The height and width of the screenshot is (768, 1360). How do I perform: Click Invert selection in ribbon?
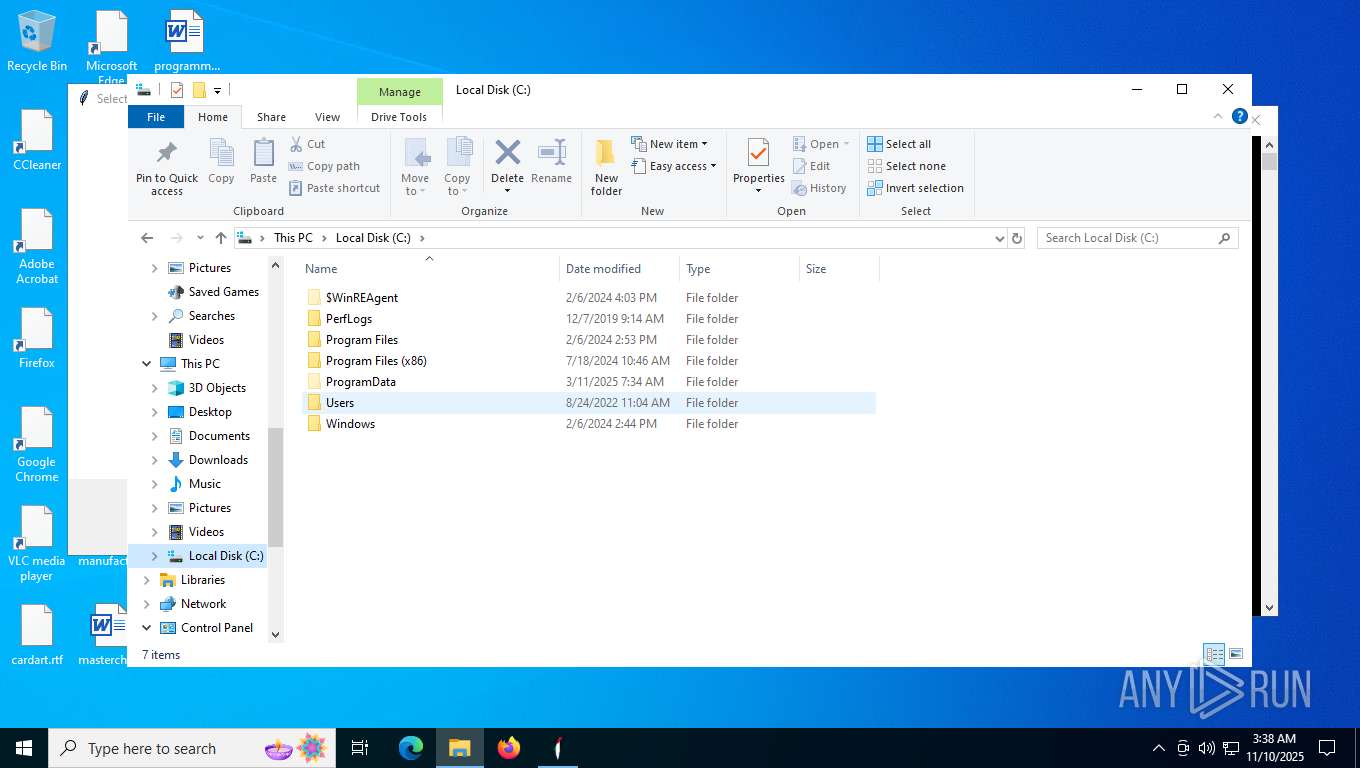(x=915, y=188)
